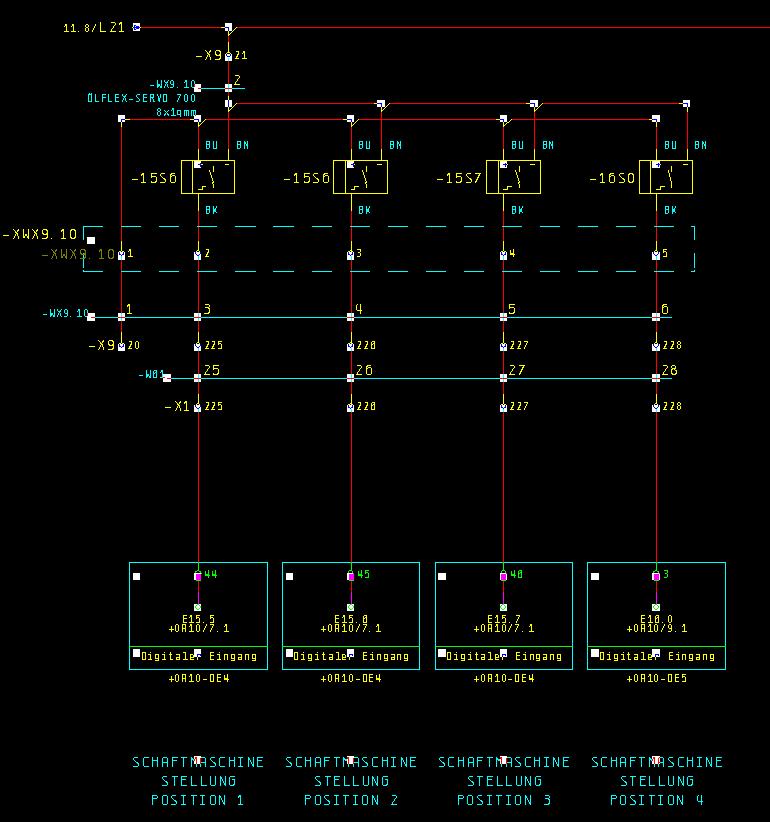Select the pink pin 45 connection point

pos(351,577)
